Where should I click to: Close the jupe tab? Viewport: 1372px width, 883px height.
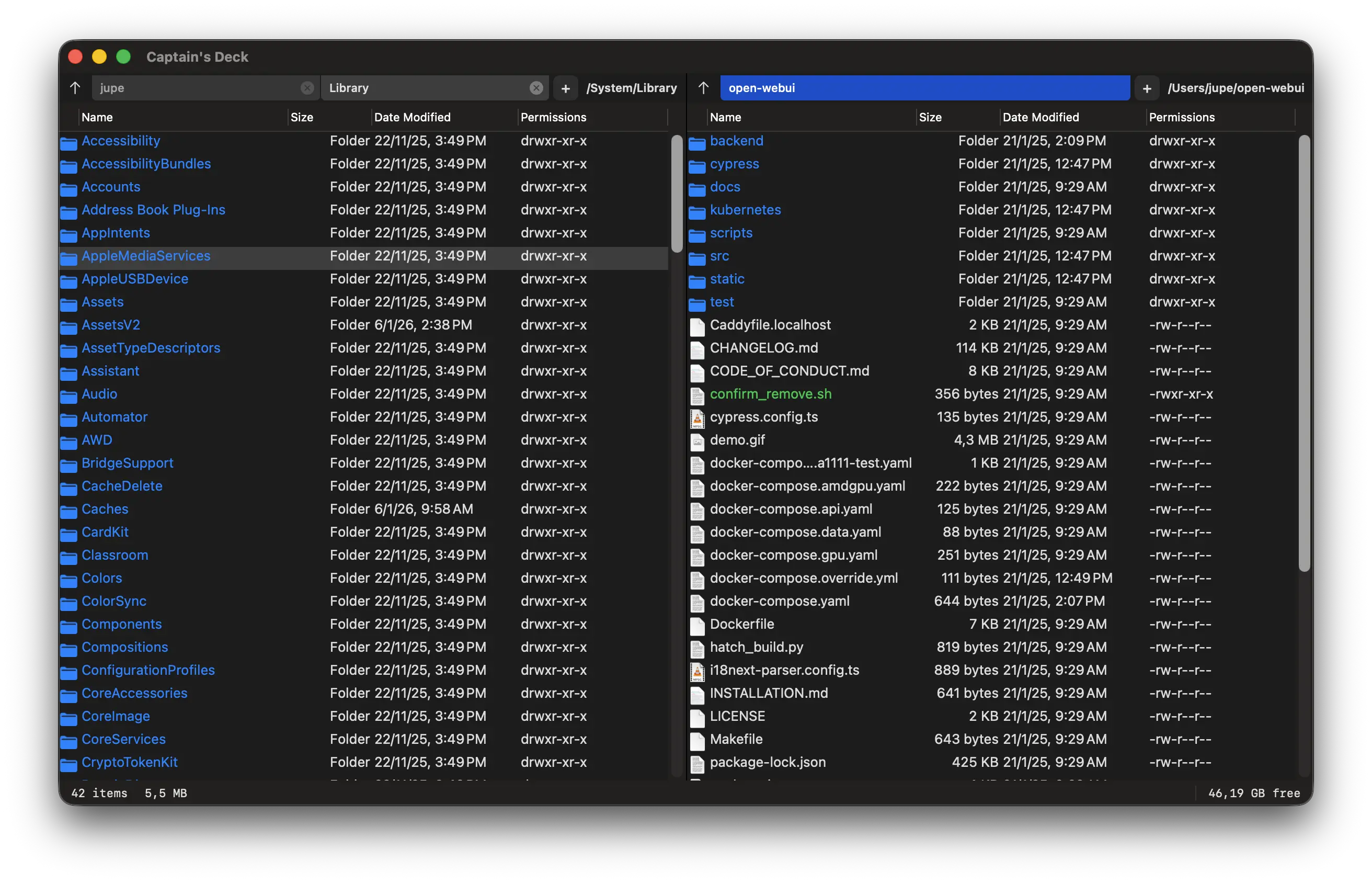(x=307, y=88)
